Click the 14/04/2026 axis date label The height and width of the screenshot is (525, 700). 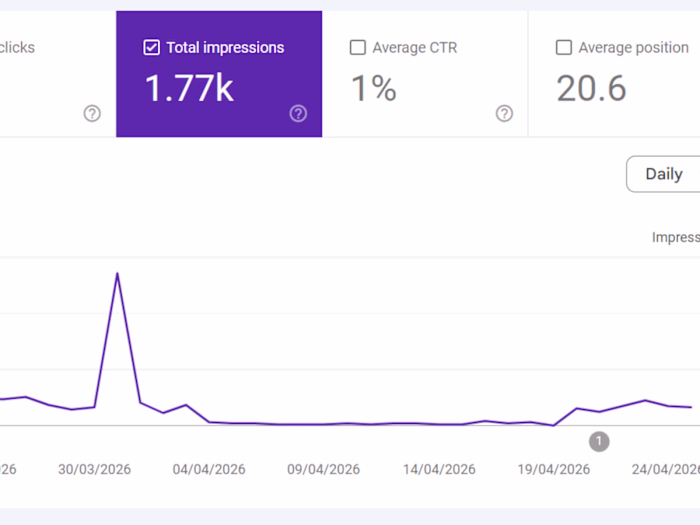tap(439, 469)
